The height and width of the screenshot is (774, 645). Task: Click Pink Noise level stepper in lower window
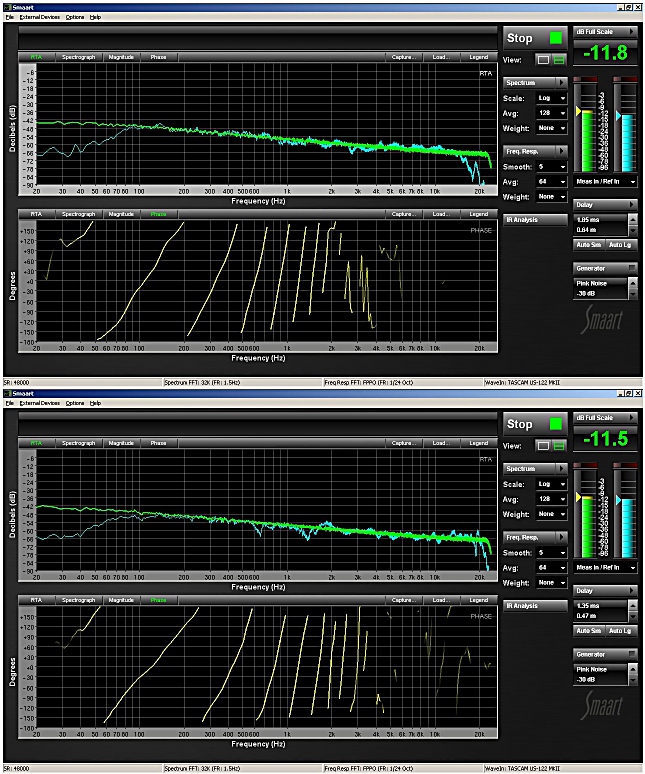tap(633, 674)
